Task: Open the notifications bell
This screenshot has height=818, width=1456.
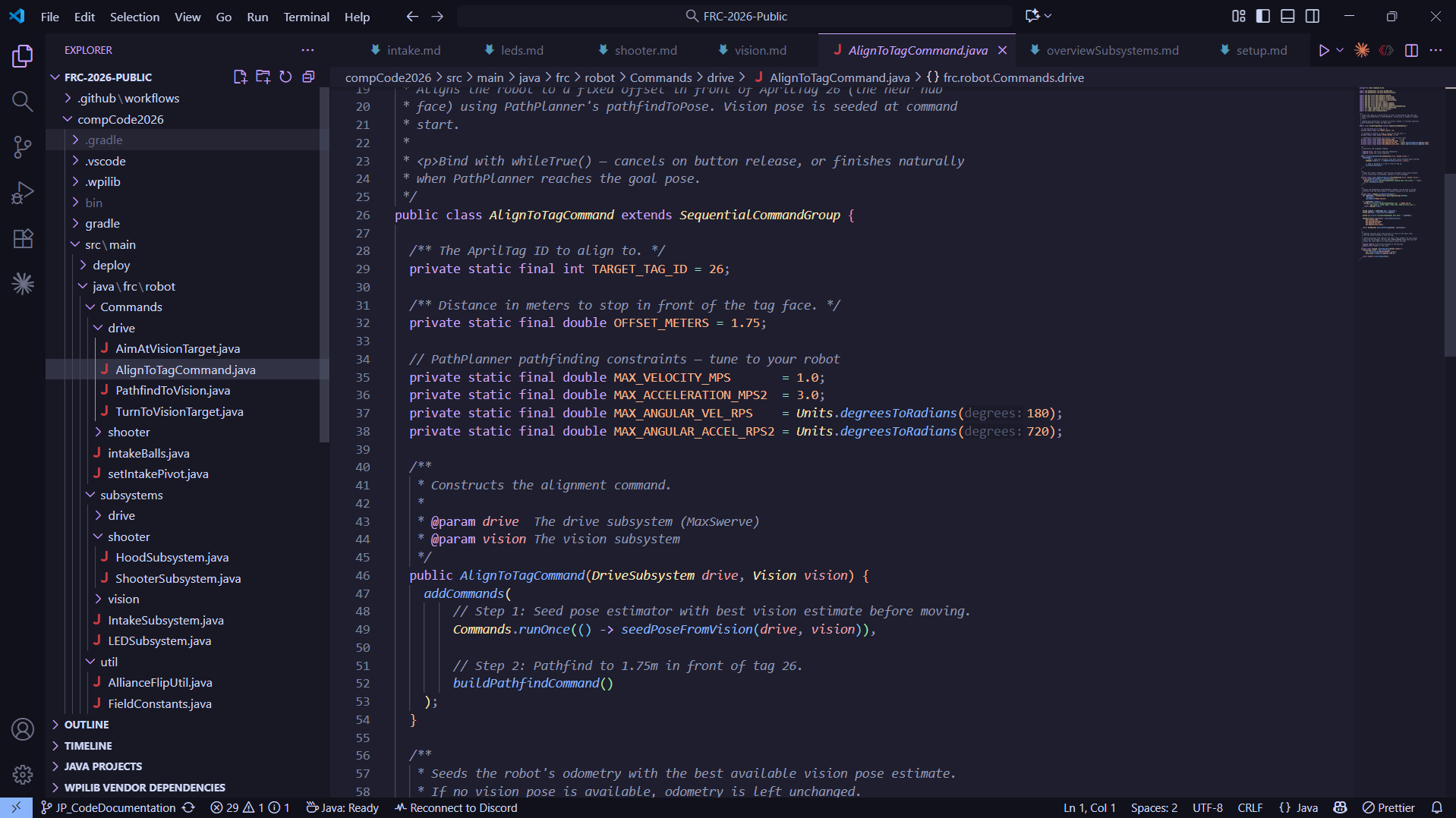Action: (x=1436, y=808)
